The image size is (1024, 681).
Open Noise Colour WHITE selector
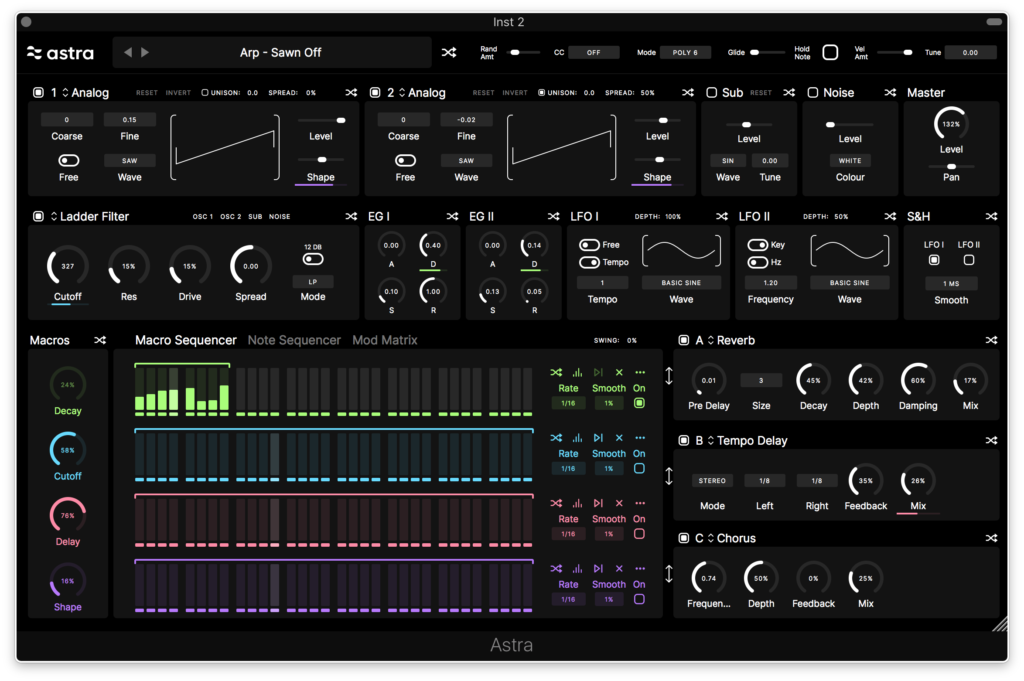850,160
